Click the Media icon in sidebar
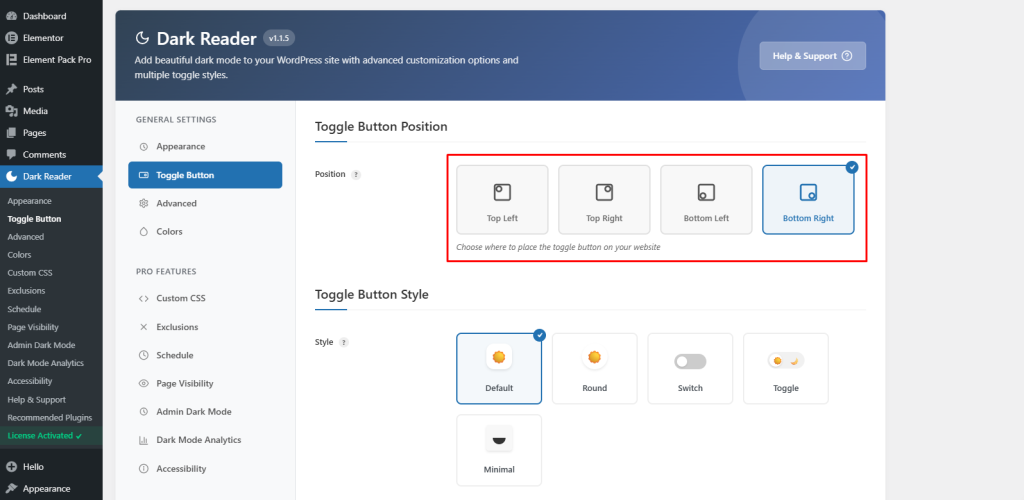Screen dimensions: 1024x500 click(11, 111)
